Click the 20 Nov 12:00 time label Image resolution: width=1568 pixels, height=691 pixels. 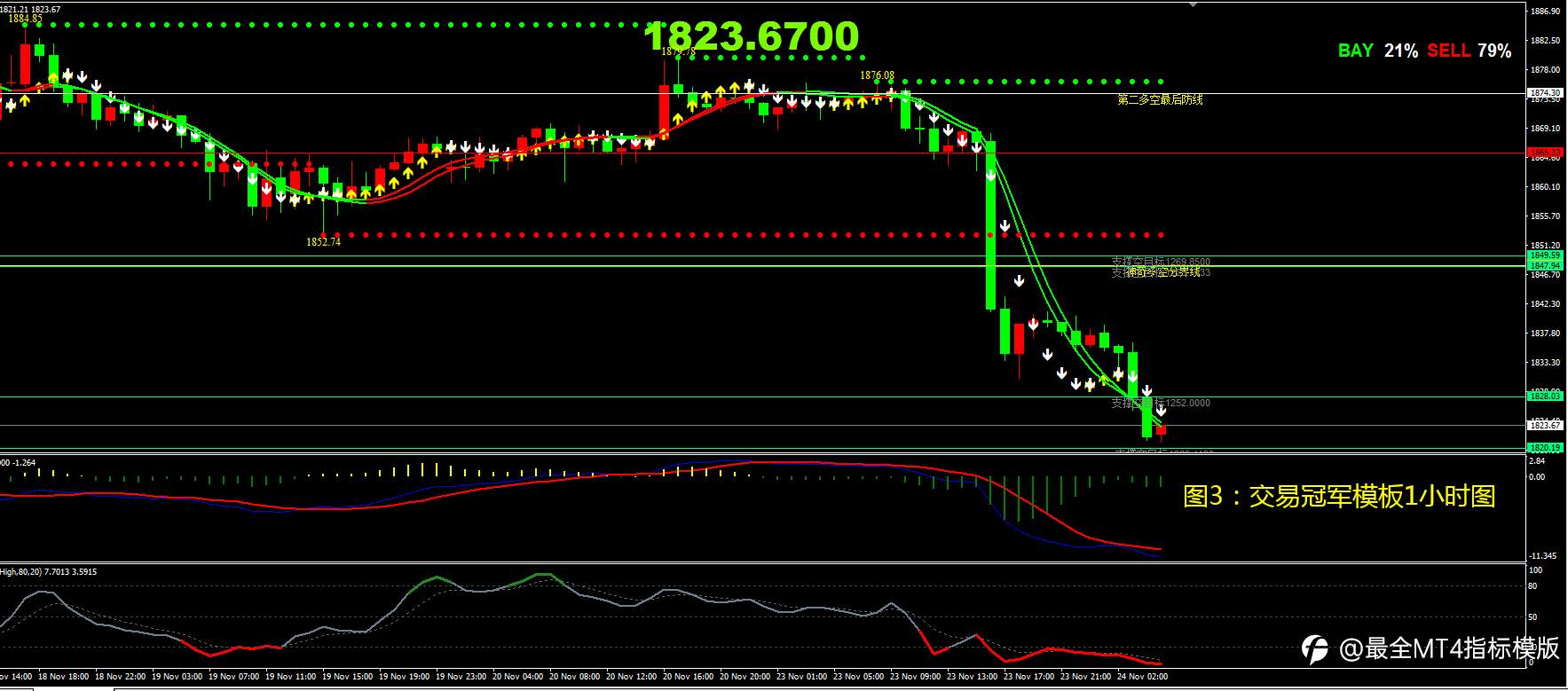[631, 677]
